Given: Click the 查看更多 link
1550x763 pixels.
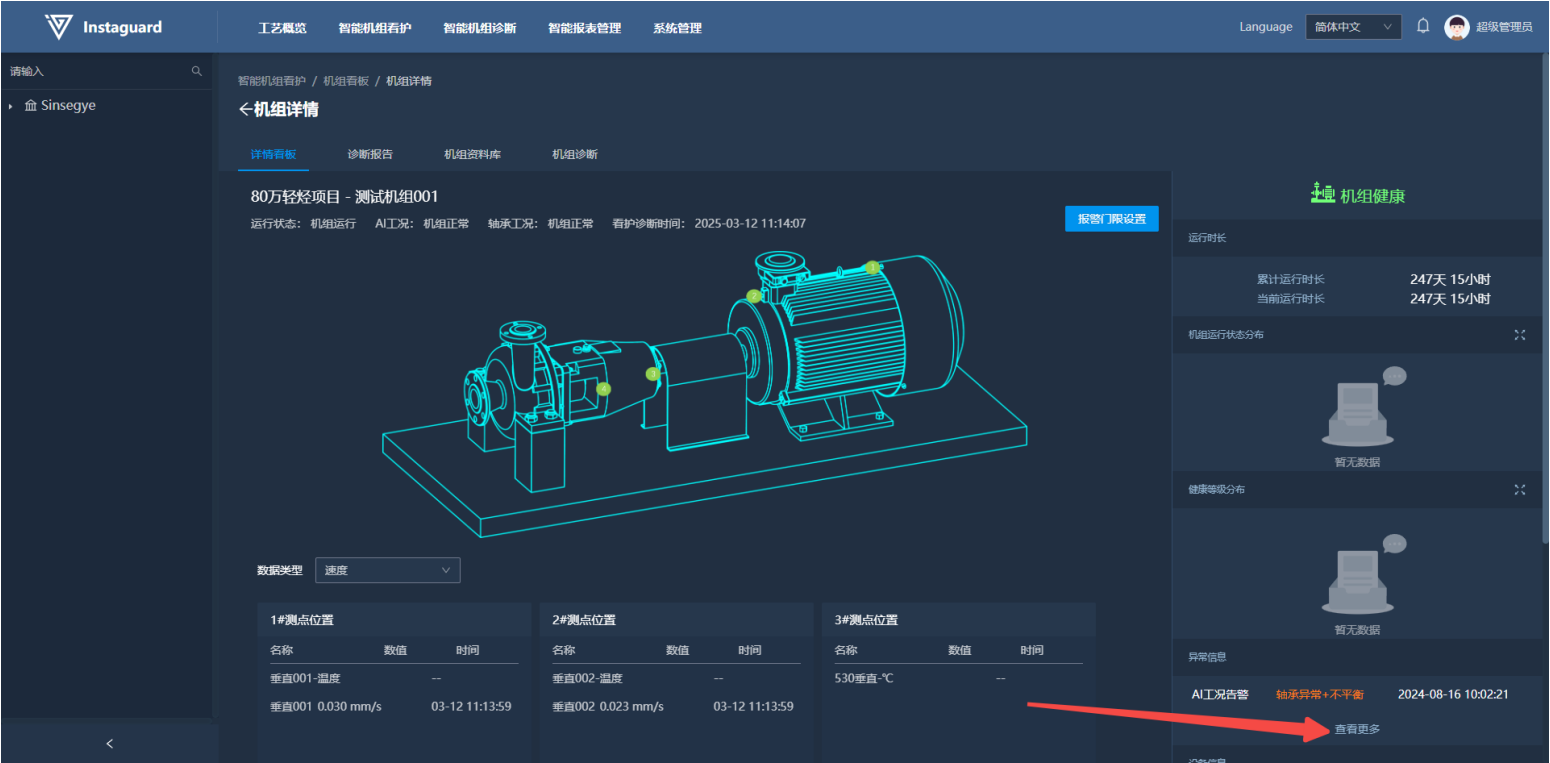Looking at the screenshot, I should click(1356, 729).
